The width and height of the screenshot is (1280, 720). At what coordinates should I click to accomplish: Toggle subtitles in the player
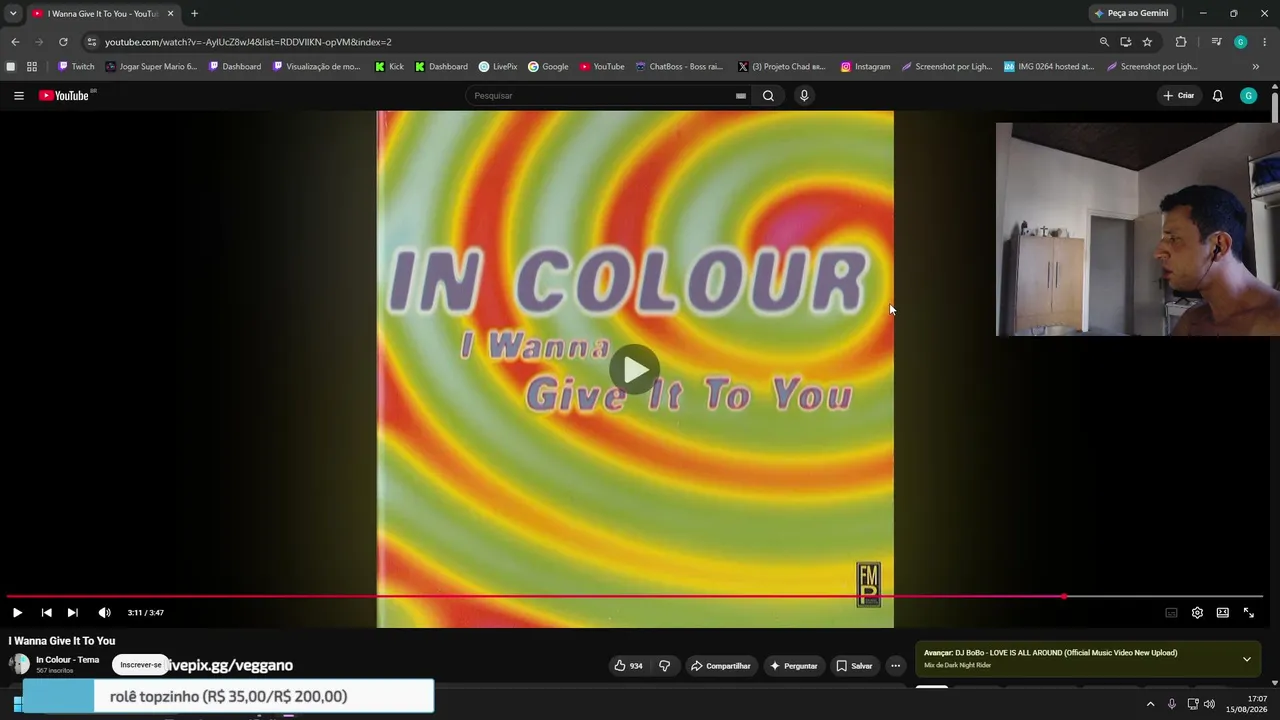point(1171,613)
